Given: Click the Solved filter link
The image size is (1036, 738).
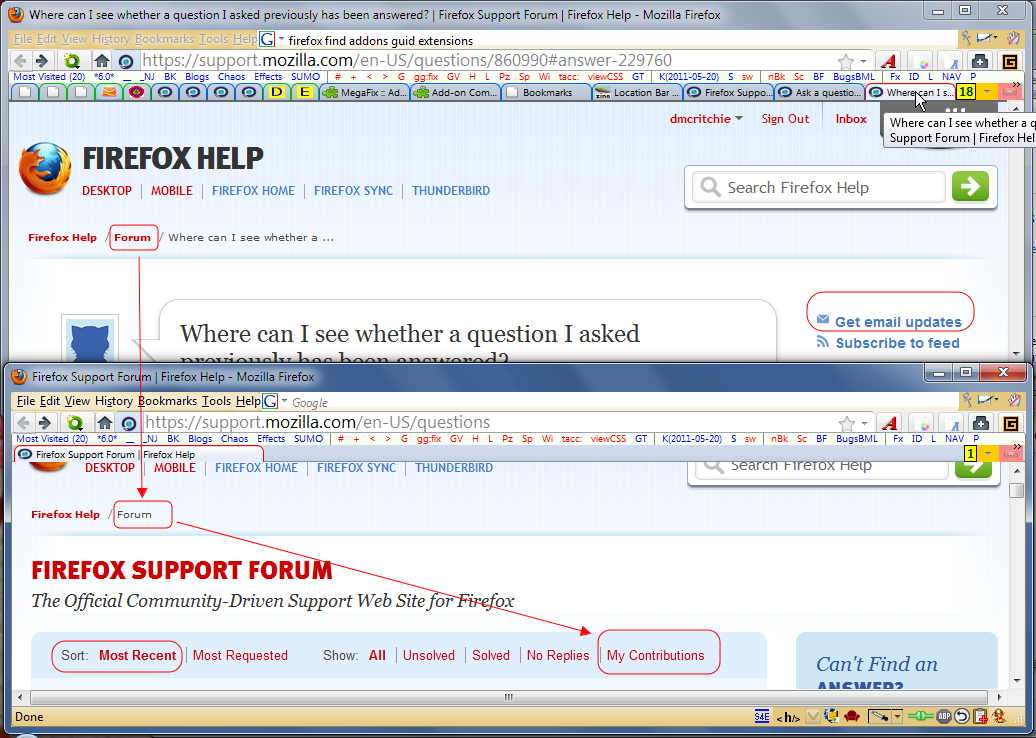Looking at the screenshot, I should [491, 655].
